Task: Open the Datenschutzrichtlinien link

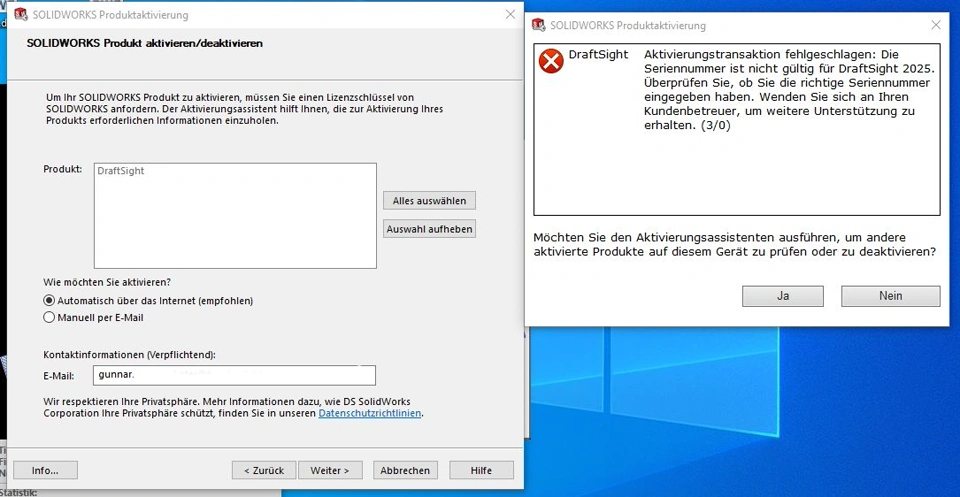Action: 370,413
